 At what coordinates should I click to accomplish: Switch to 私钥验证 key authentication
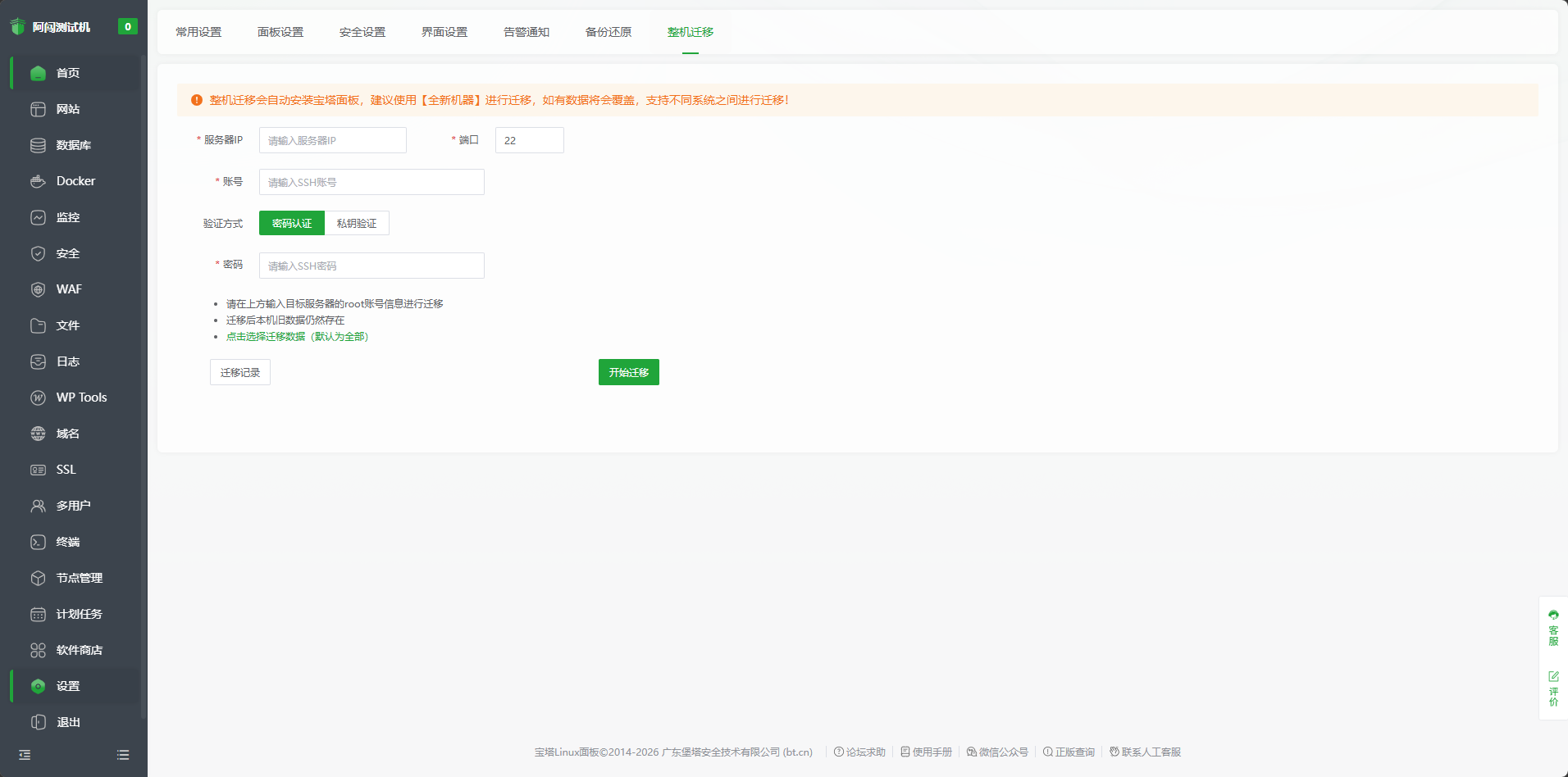pos(357,223)
